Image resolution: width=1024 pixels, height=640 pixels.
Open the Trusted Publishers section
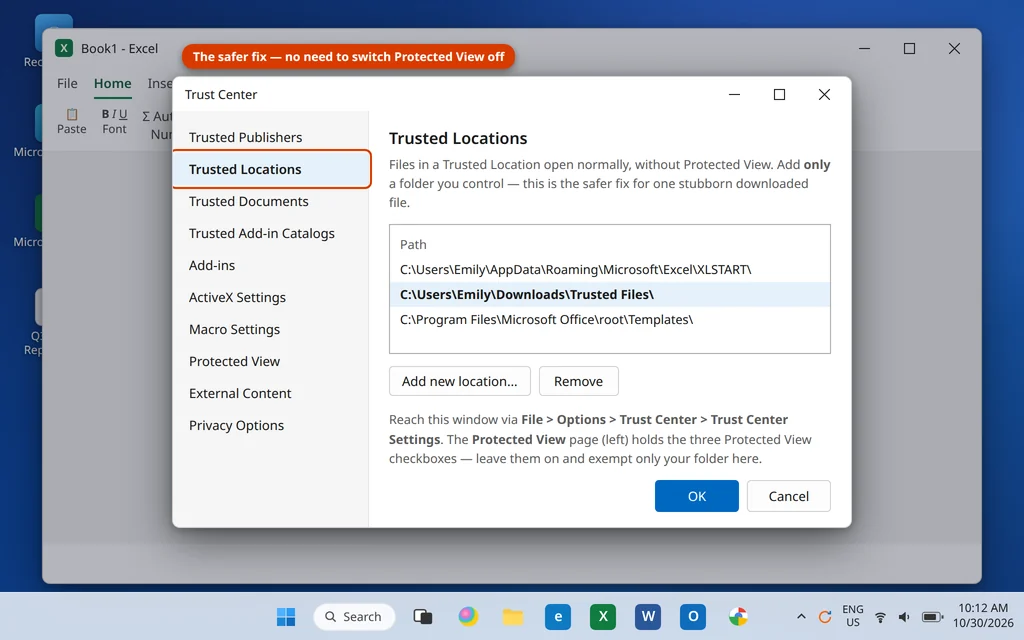(245, 137)
